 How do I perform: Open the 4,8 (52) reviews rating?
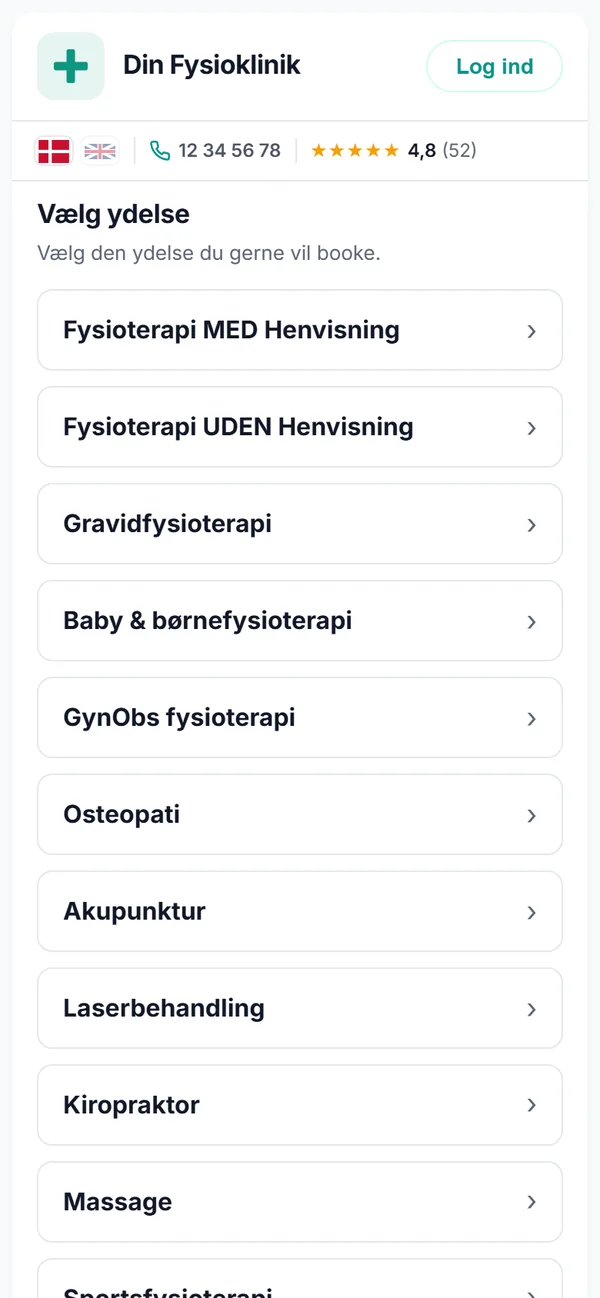[442, 151]
